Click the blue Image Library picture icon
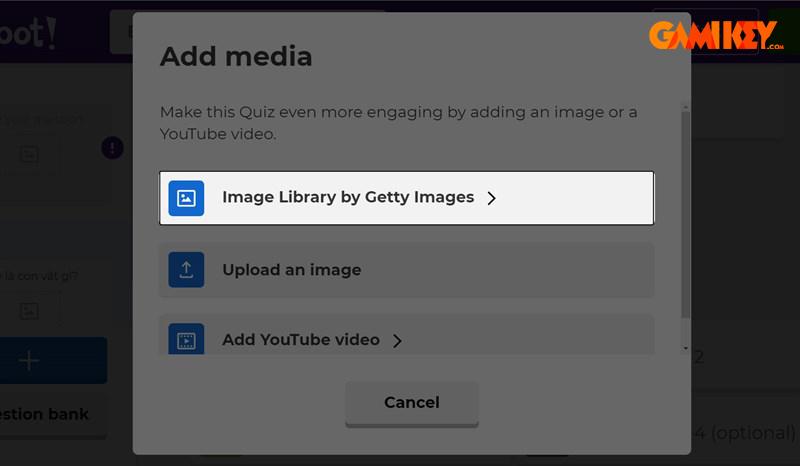Viewport: 800px width, 466px height. (186, 198)
